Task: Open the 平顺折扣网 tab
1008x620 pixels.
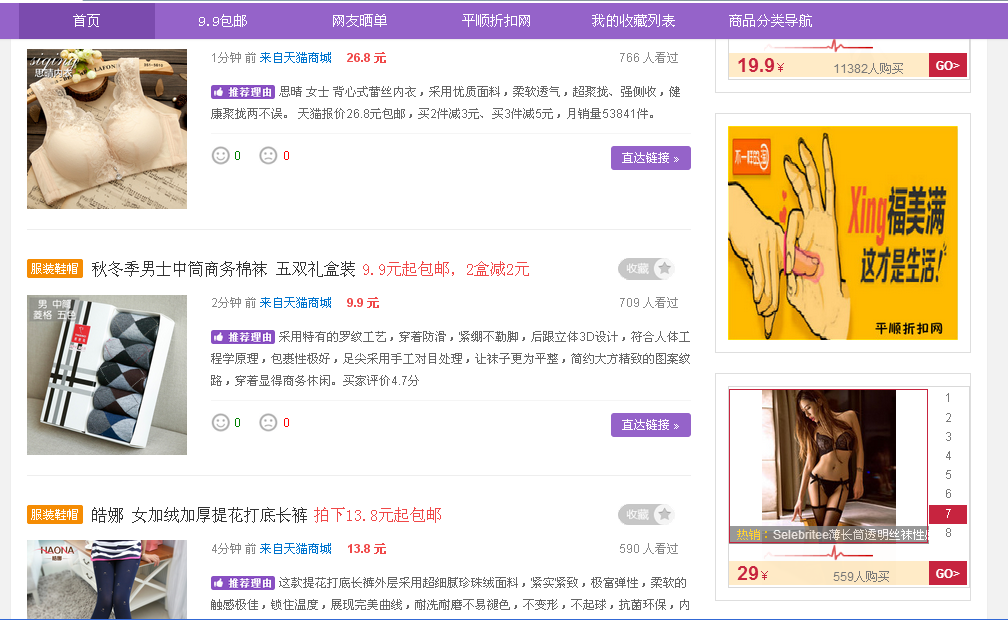Action: (496, 21)
